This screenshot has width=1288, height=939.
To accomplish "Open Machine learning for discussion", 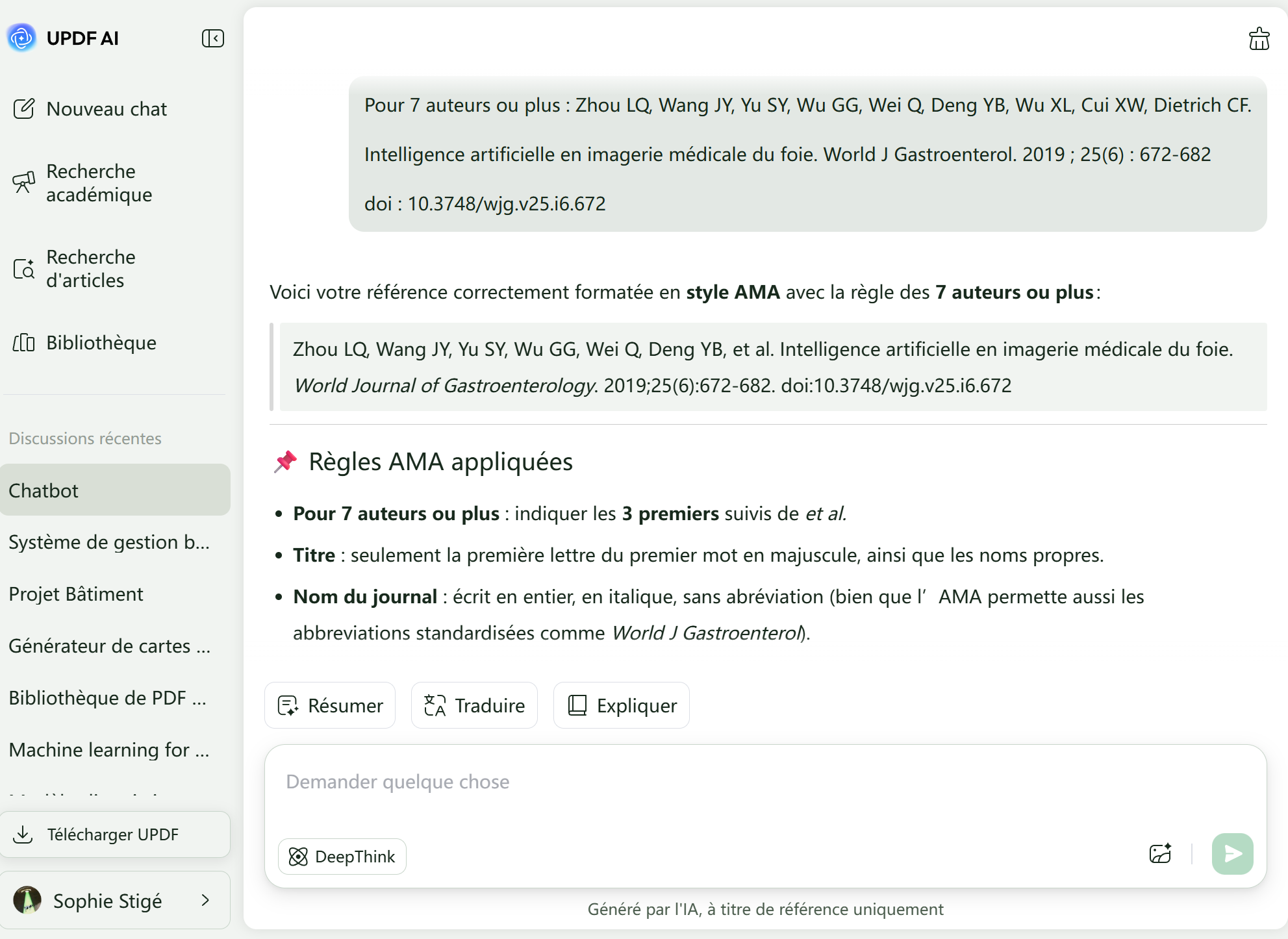I will click(x=109, y=750).
